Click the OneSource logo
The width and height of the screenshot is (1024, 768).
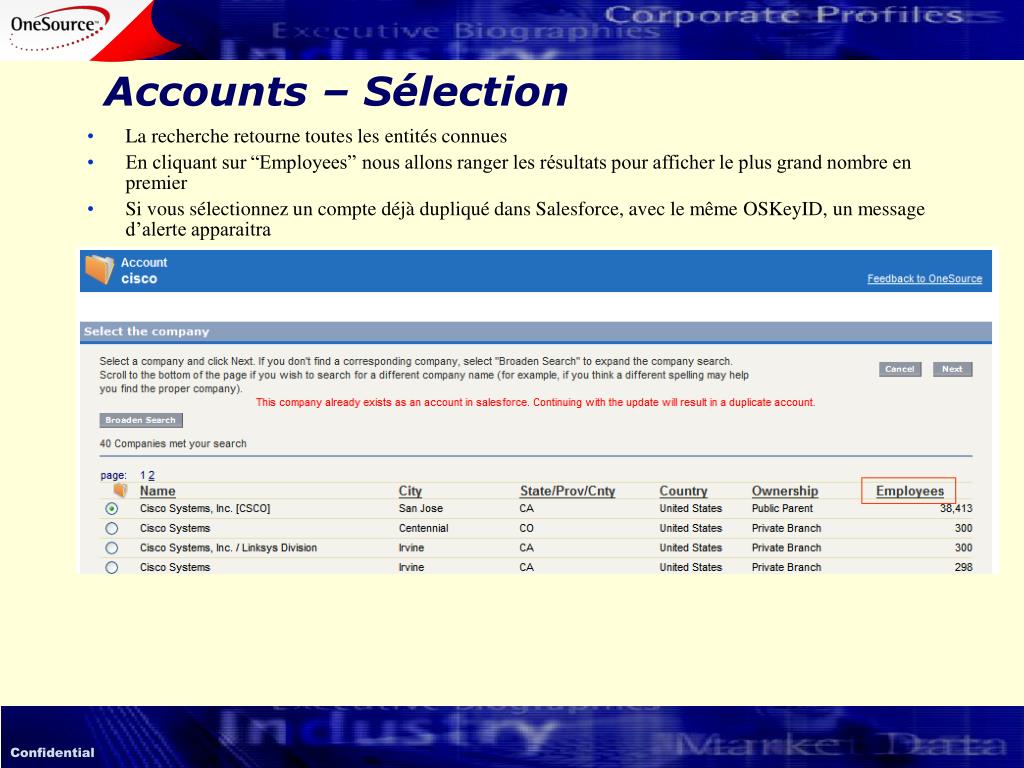57,28
